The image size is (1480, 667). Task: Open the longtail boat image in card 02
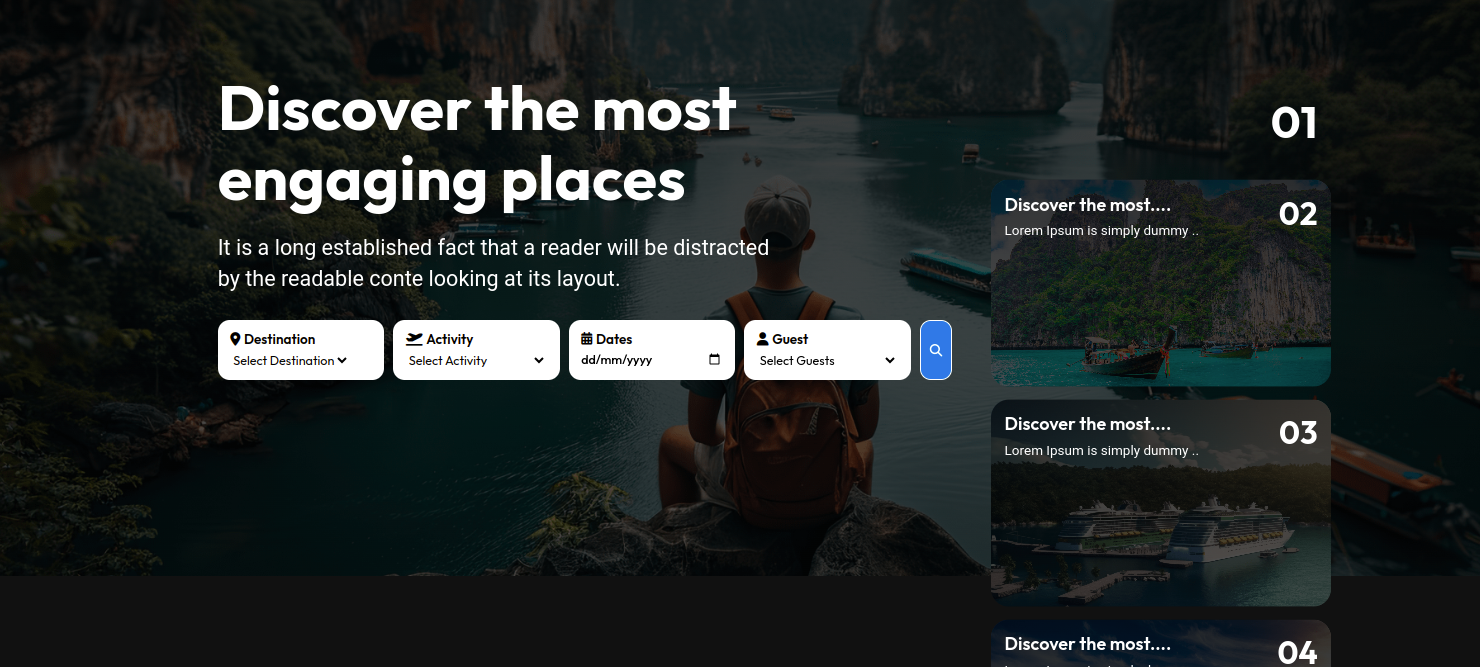(x=1130, y=355)
